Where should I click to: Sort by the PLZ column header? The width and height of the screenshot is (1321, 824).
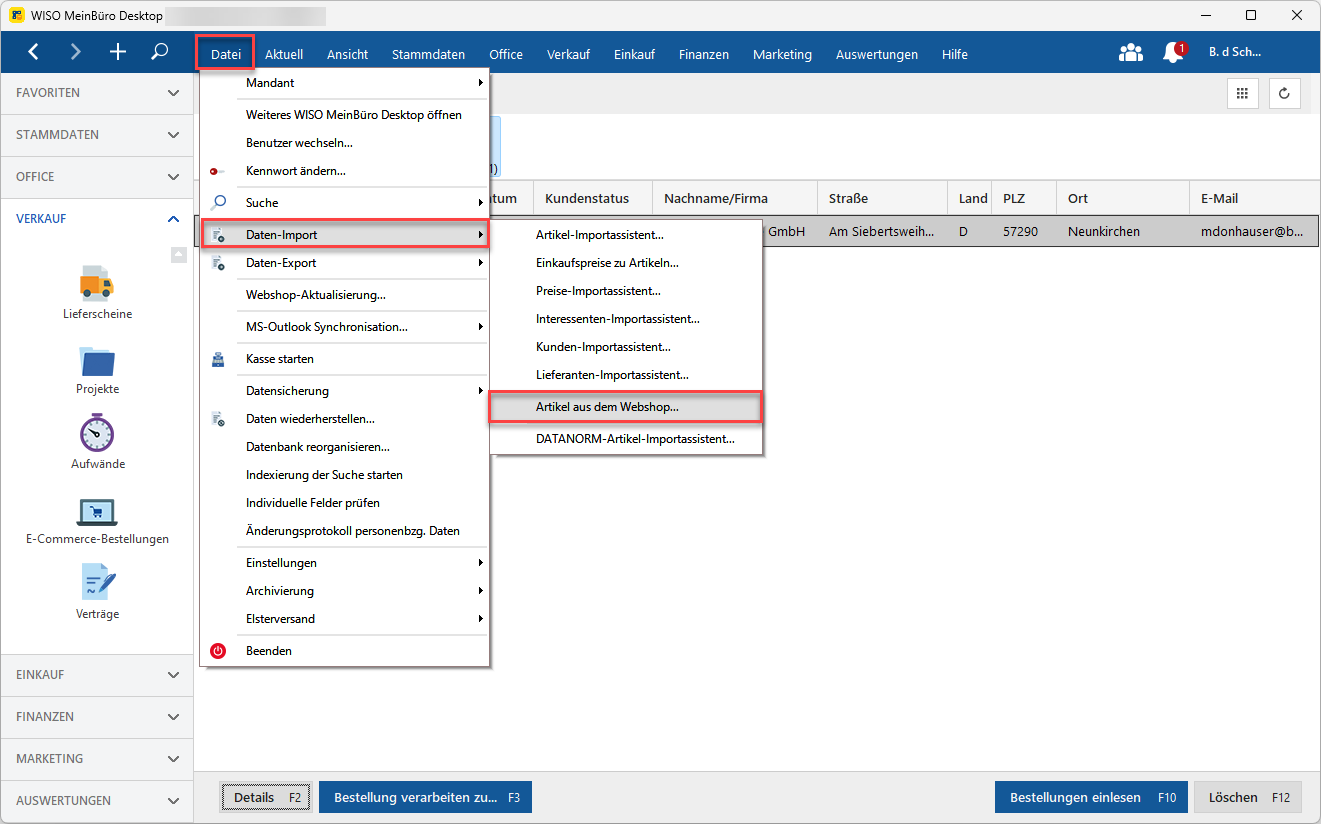(x=1026, y=198)
